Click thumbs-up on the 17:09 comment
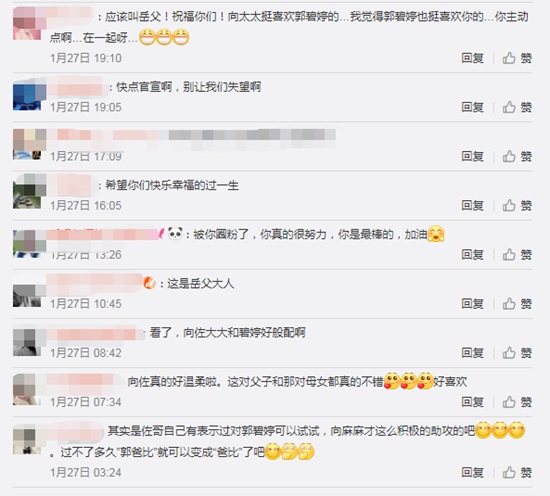This screenshot has width=550, height=496. coord(517,156)
